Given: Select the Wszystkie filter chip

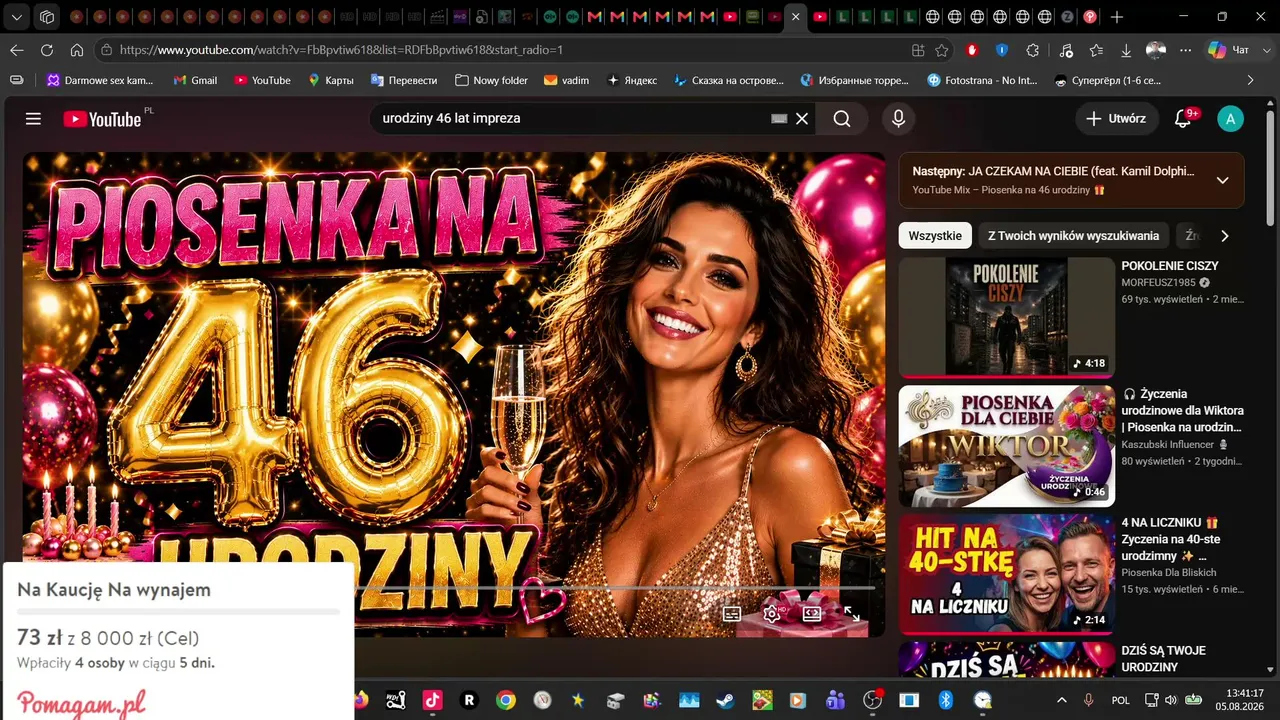Looking at the screenshot, I should [935, 236].
